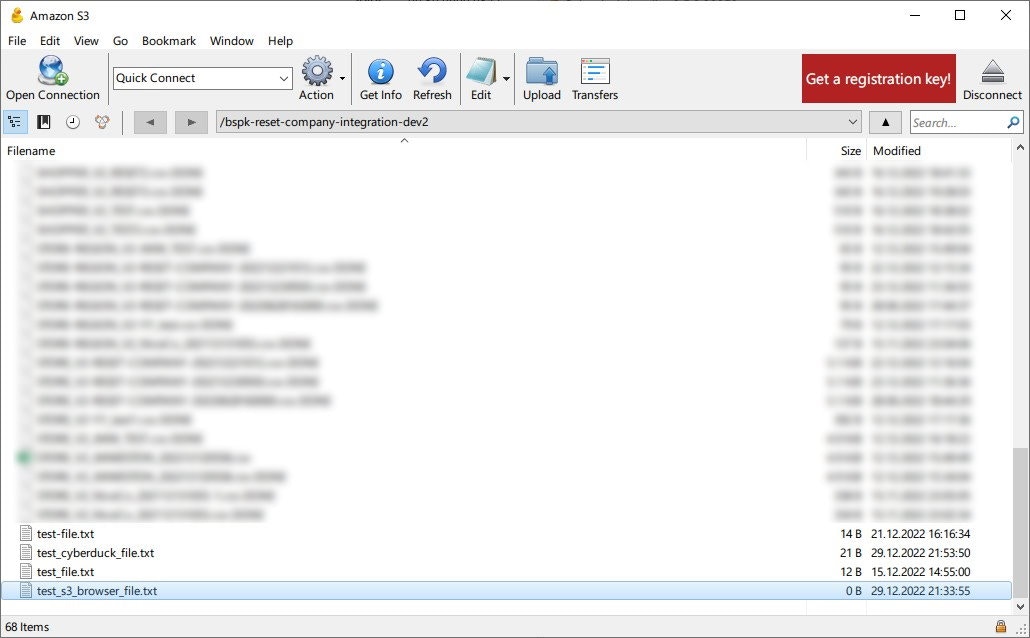
Task: Click the search magnifier icon
Action: (x=1013, y=122)
